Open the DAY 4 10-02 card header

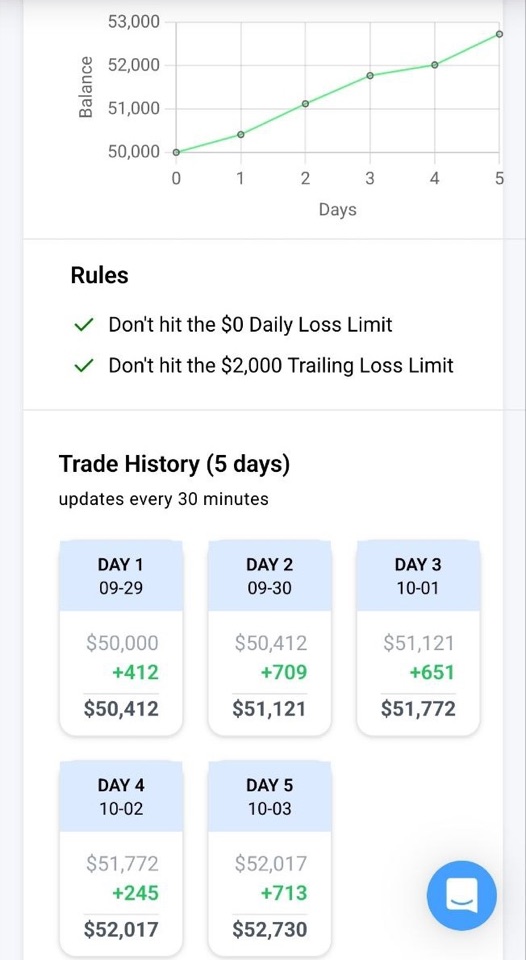(121, 797)
